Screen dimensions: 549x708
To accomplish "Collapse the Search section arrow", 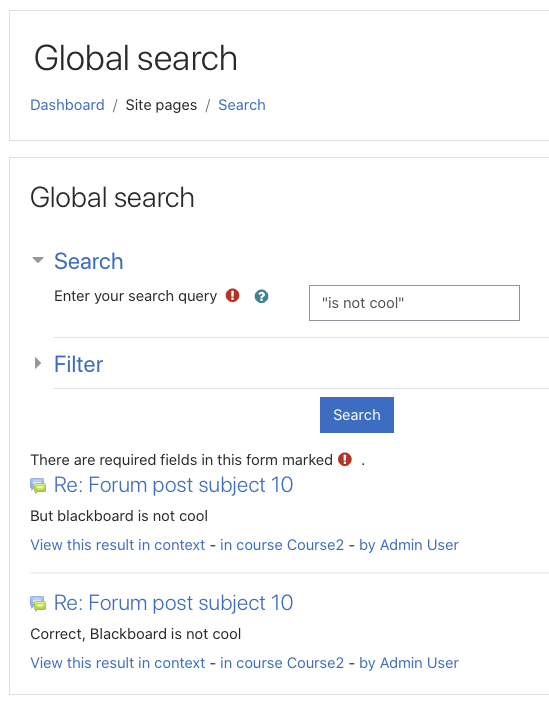I will click(38, 260).
